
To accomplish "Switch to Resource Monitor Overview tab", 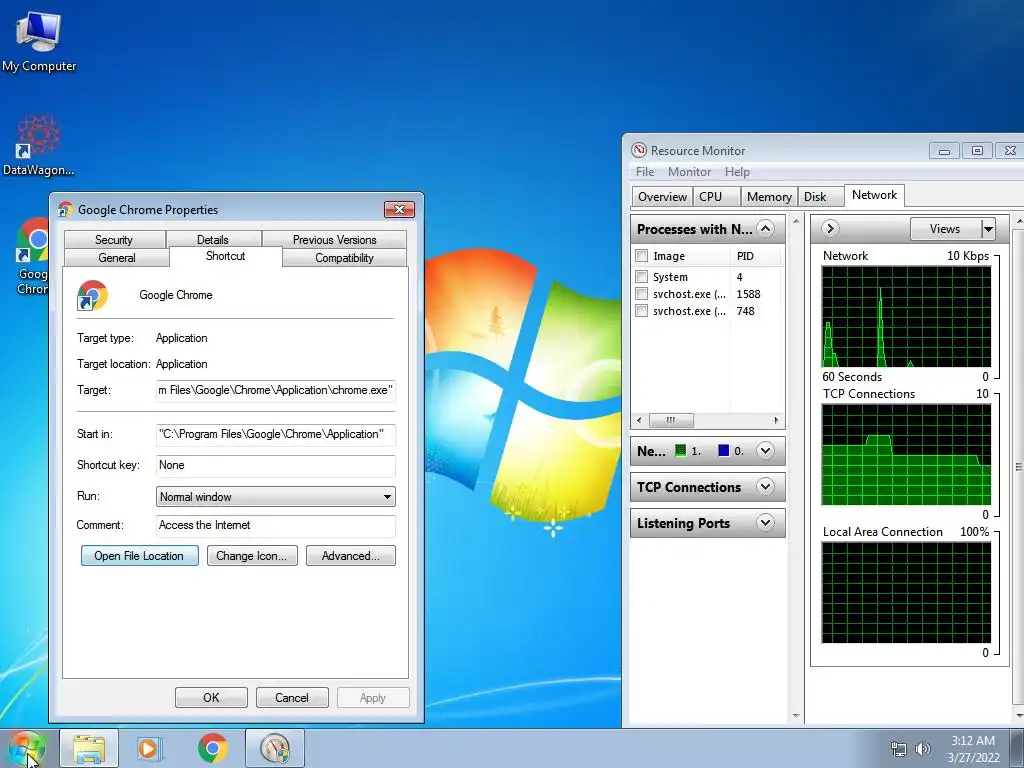I will (662, 197).
